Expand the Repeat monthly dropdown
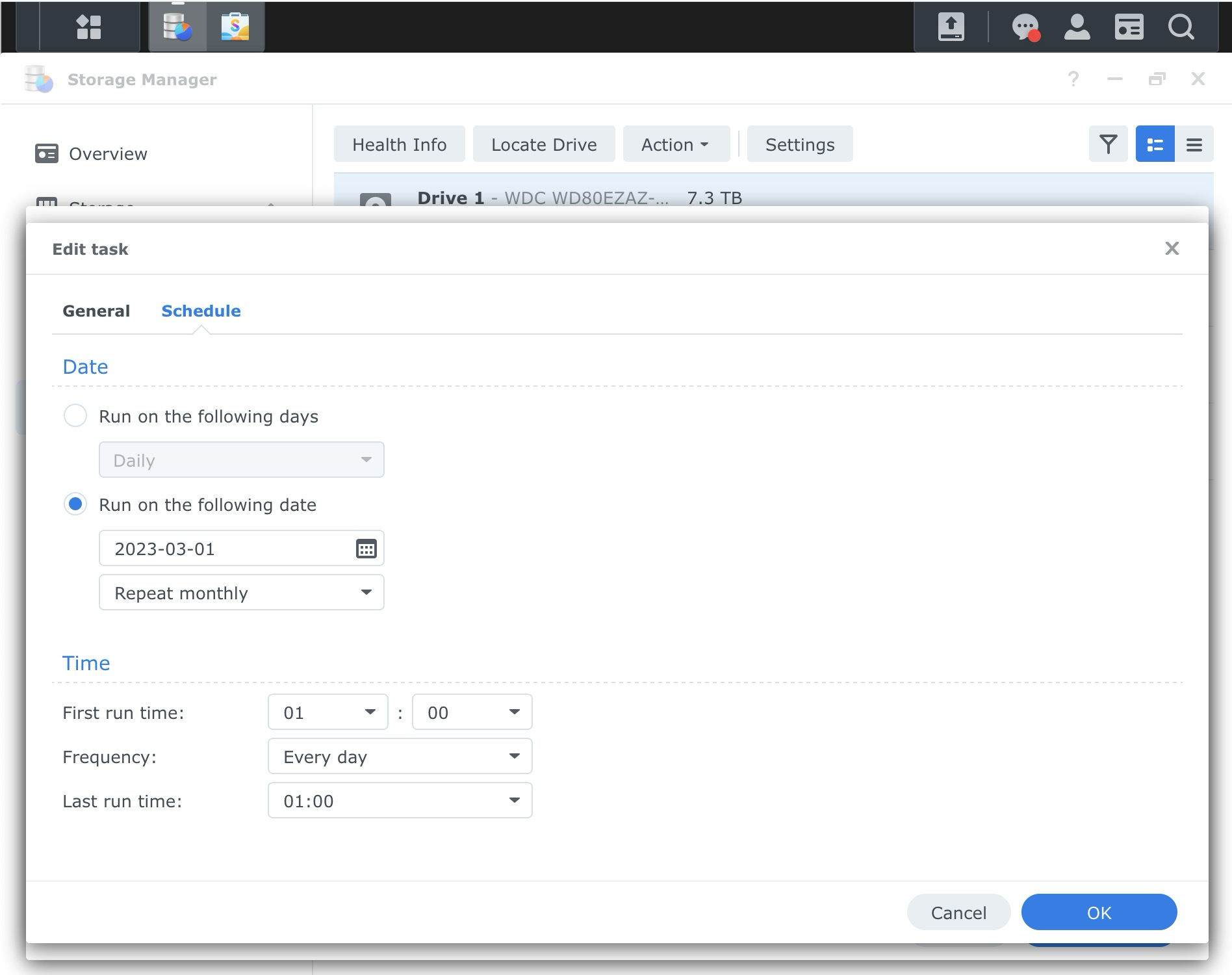The image size is (1232, 975). click(x=242, y=592)
